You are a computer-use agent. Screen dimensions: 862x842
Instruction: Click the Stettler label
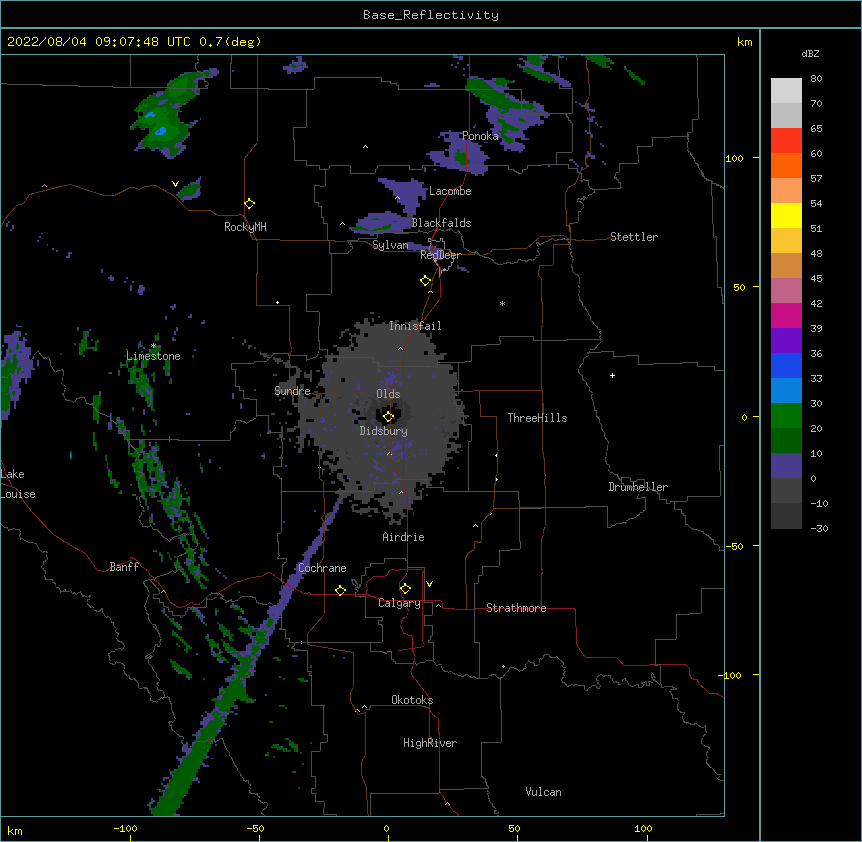tap(634, 237)
